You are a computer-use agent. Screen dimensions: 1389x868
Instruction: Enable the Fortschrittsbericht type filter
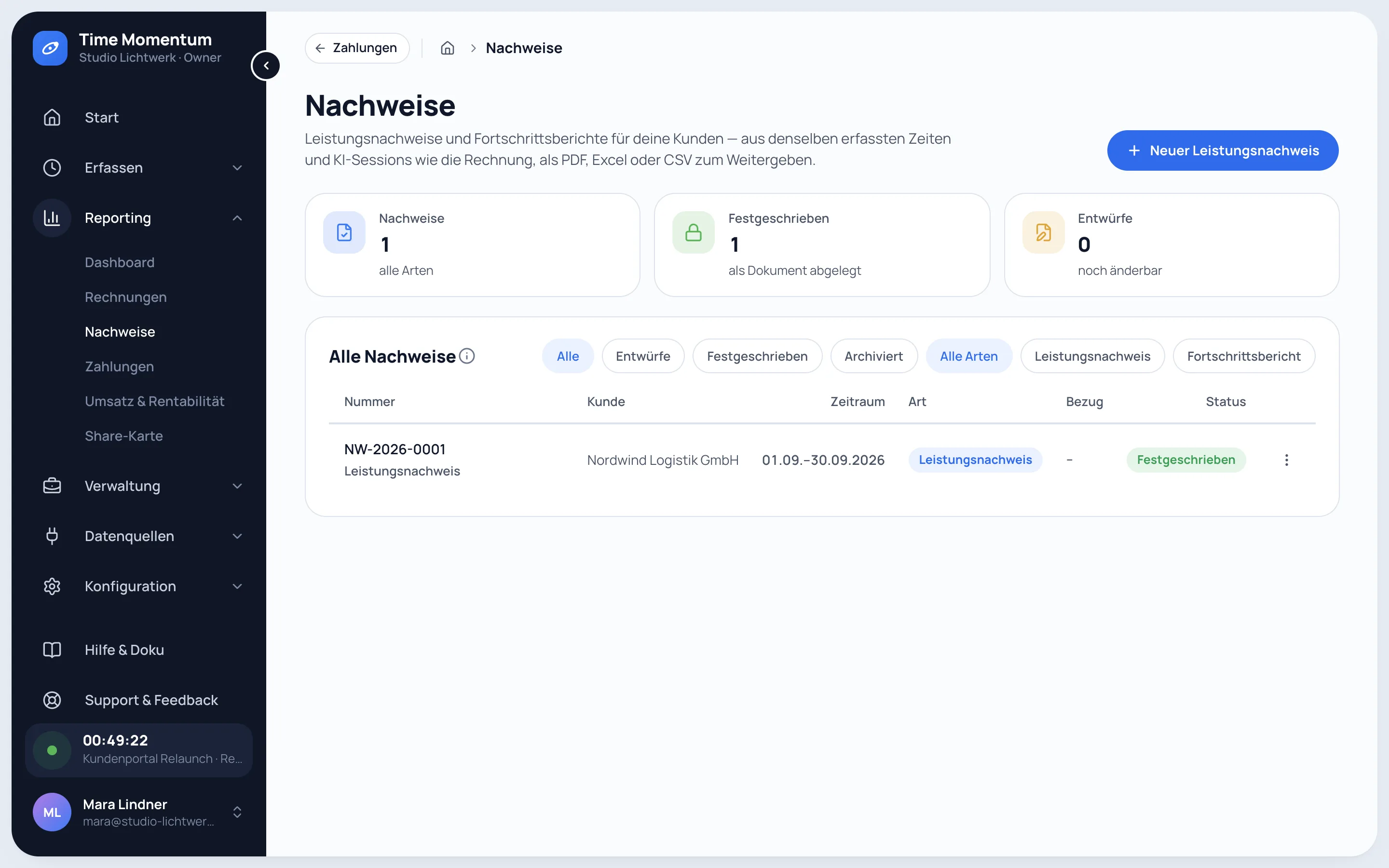tap(1243, 356)
